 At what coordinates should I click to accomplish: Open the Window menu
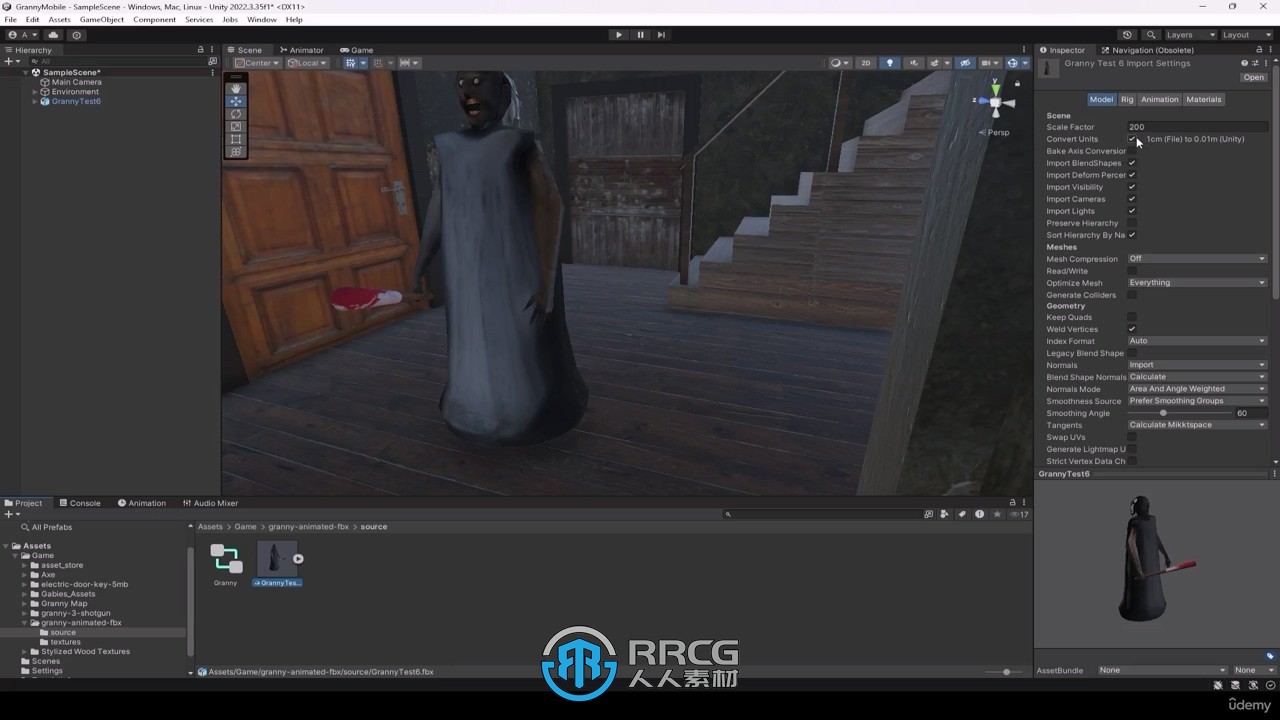point(262,19)
